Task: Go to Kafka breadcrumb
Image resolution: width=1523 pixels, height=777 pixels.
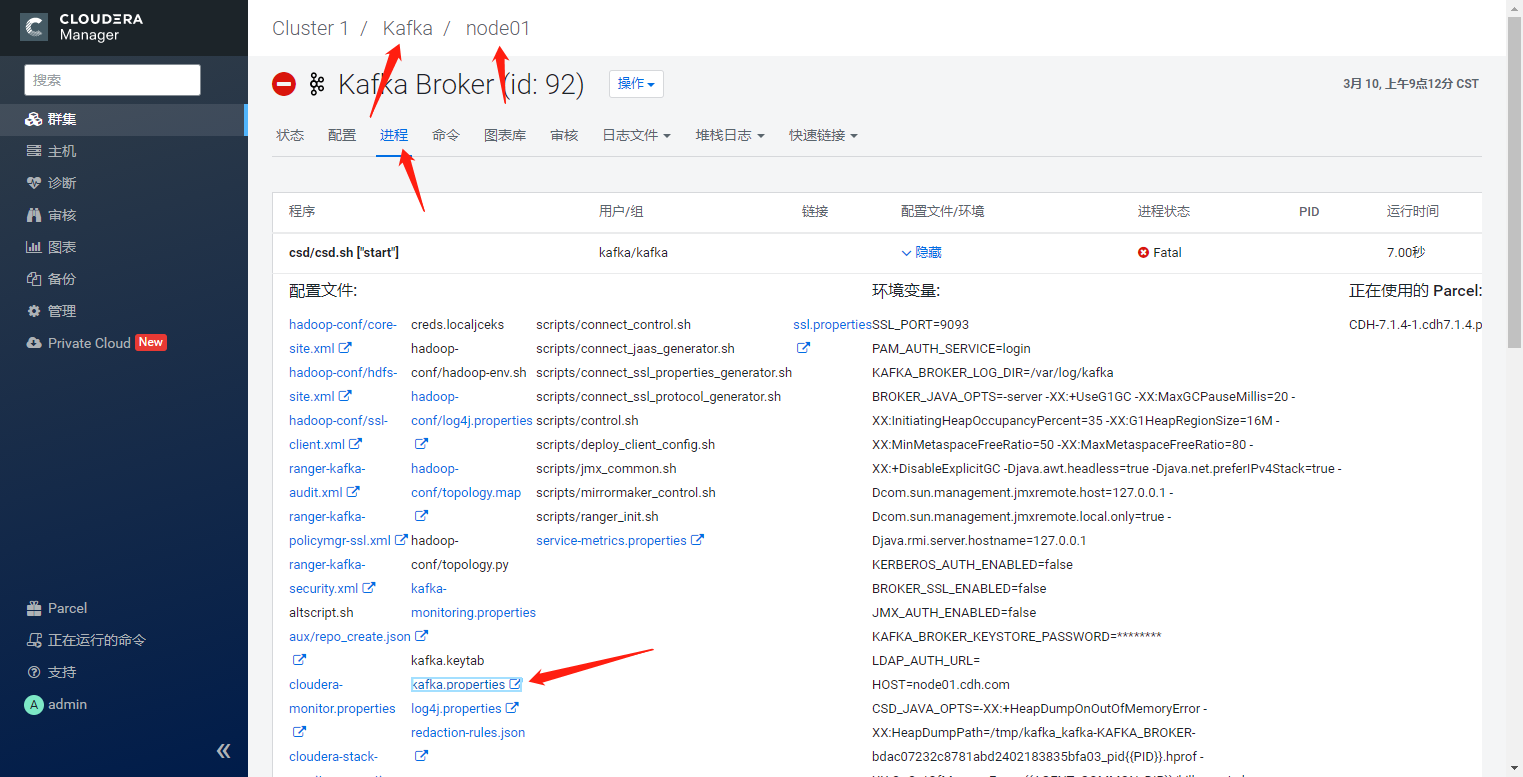Action: pyautogui.click(x=408, y=28)
